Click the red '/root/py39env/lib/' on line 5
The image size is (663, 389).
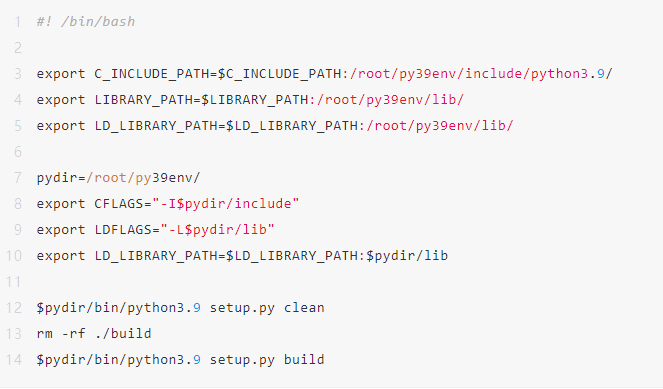tap(440, 126)
